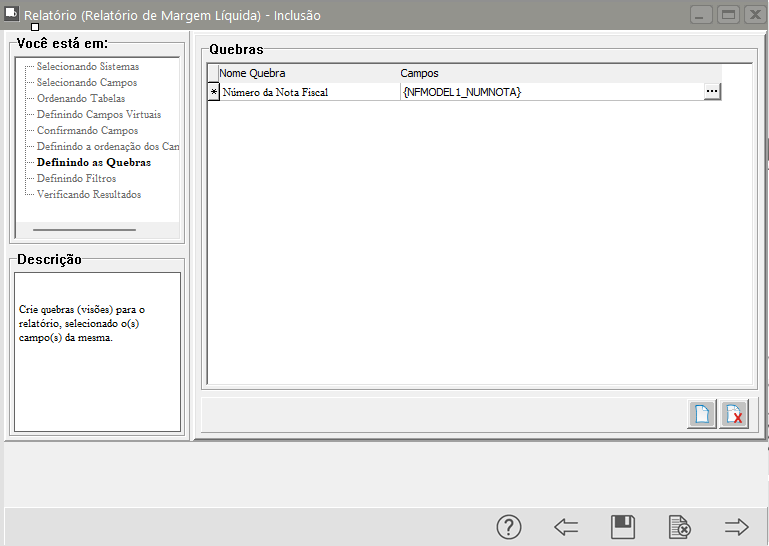Select the row marker with the asterisk
This screenshot has width=769, height=546.
point(213,92)
